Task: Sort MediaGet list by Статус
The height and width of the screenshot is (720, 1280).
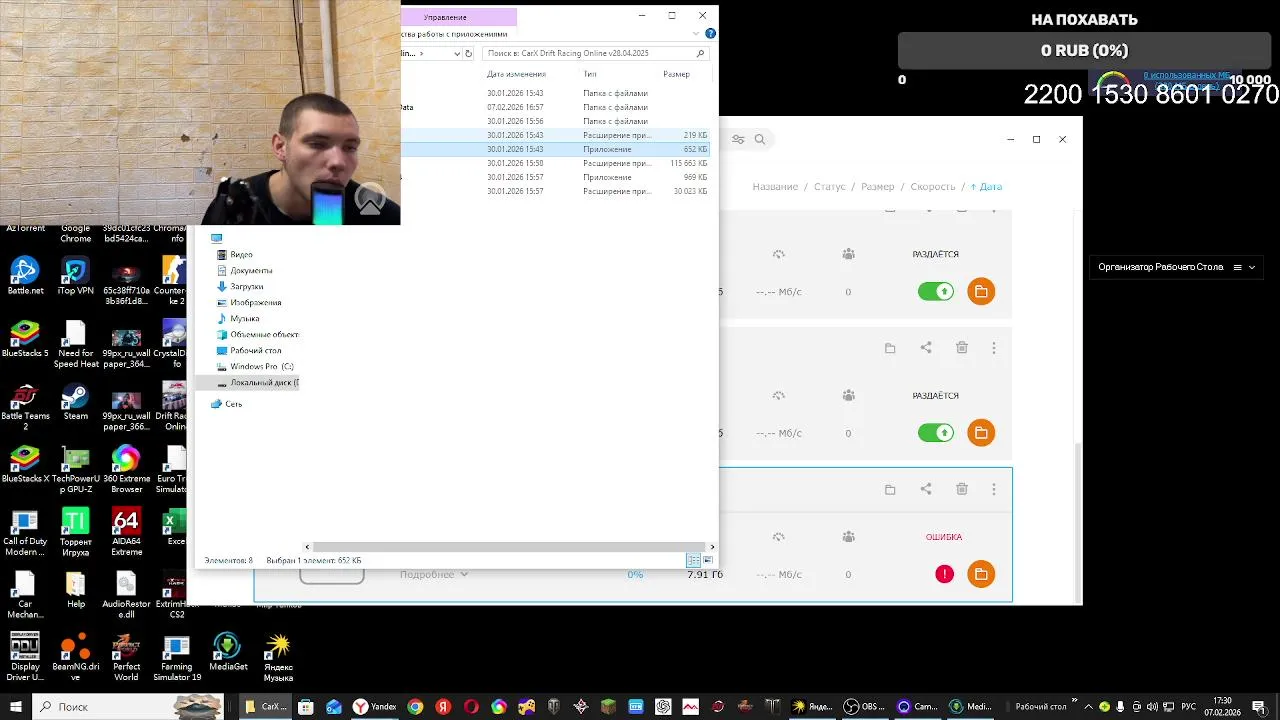Action: click(x=829, y=187)
